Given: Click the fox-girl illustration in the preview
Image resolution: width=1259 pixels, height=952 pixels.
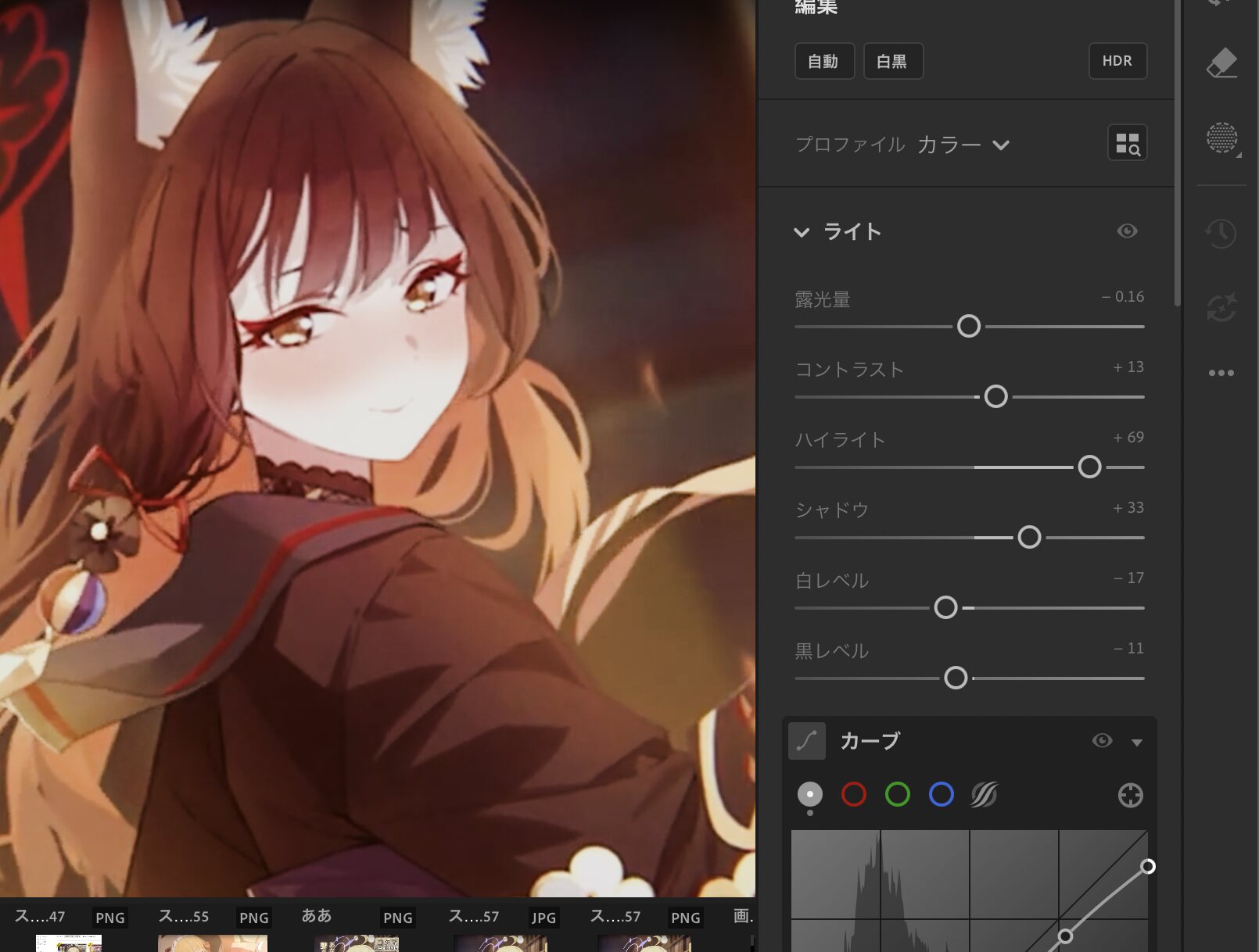Looking at the screenshot, I should coord(378,449).
